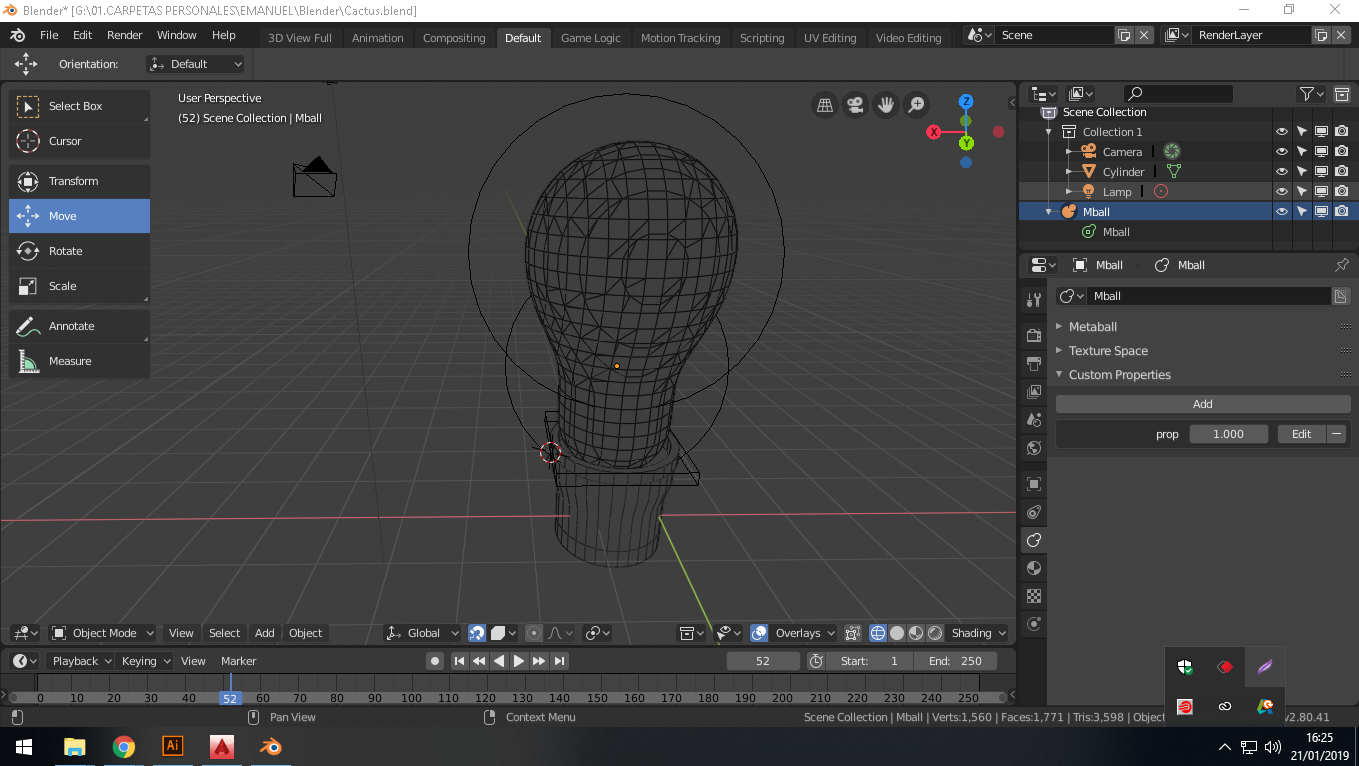Open the Render menu
Image resolution: width=1359 pixels, height=766 pixels.
[125, 35]
